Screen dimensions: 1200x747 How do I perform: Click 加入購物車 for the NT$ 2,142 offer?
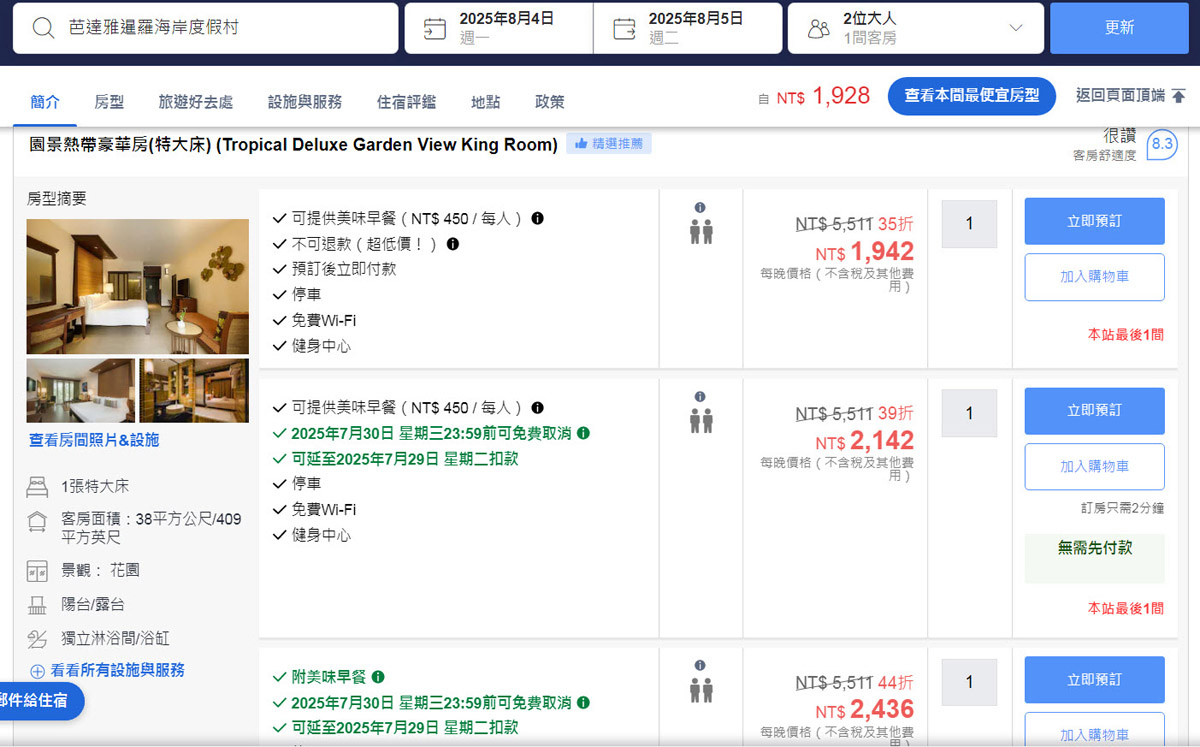pyautogui.click(x=1094, y=467)
